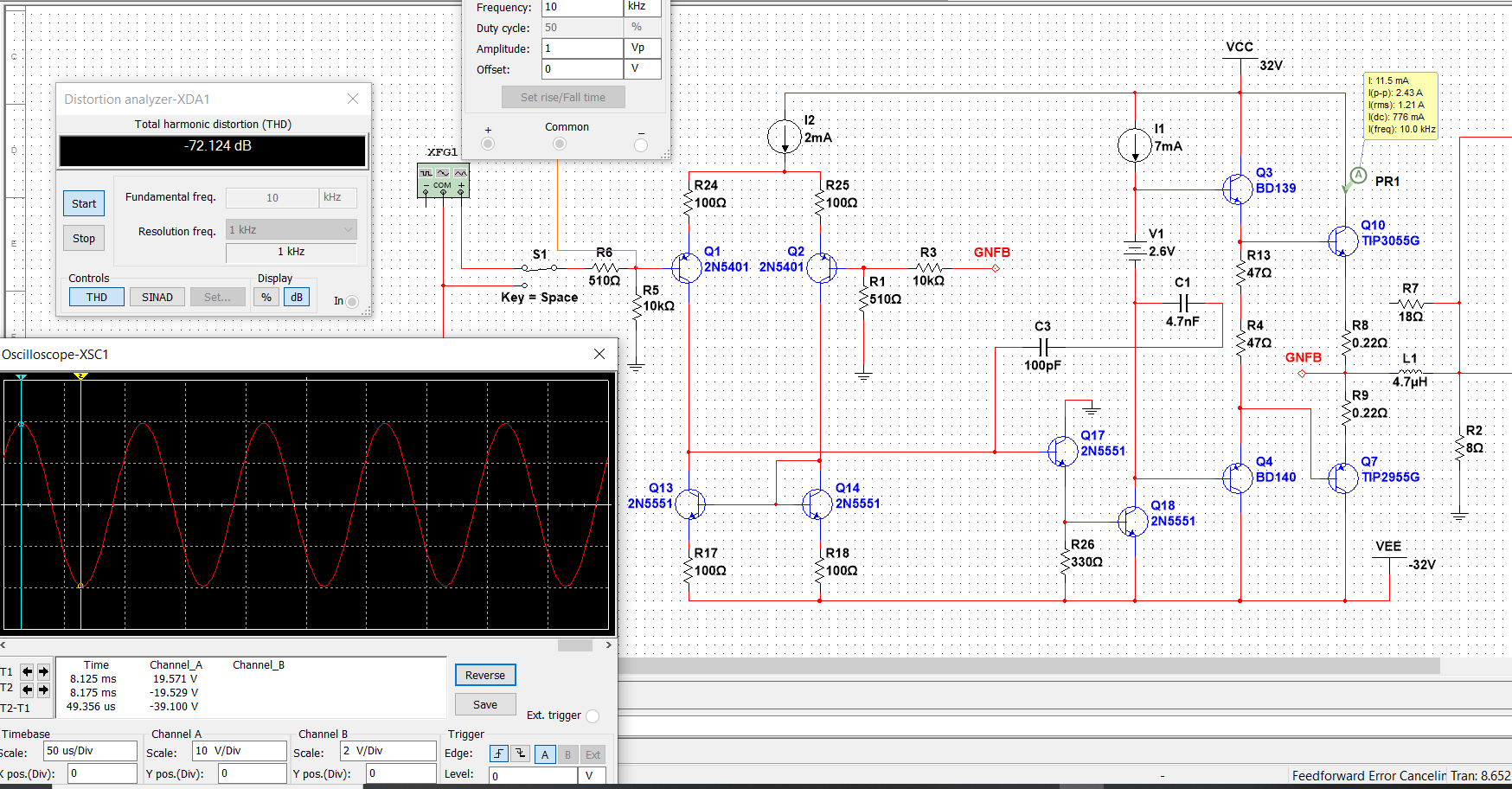Select rising edge trigger in oscilloscope
Image resolution: width=1512 pixels, height=789 pixels.
(x=499, y=754)
